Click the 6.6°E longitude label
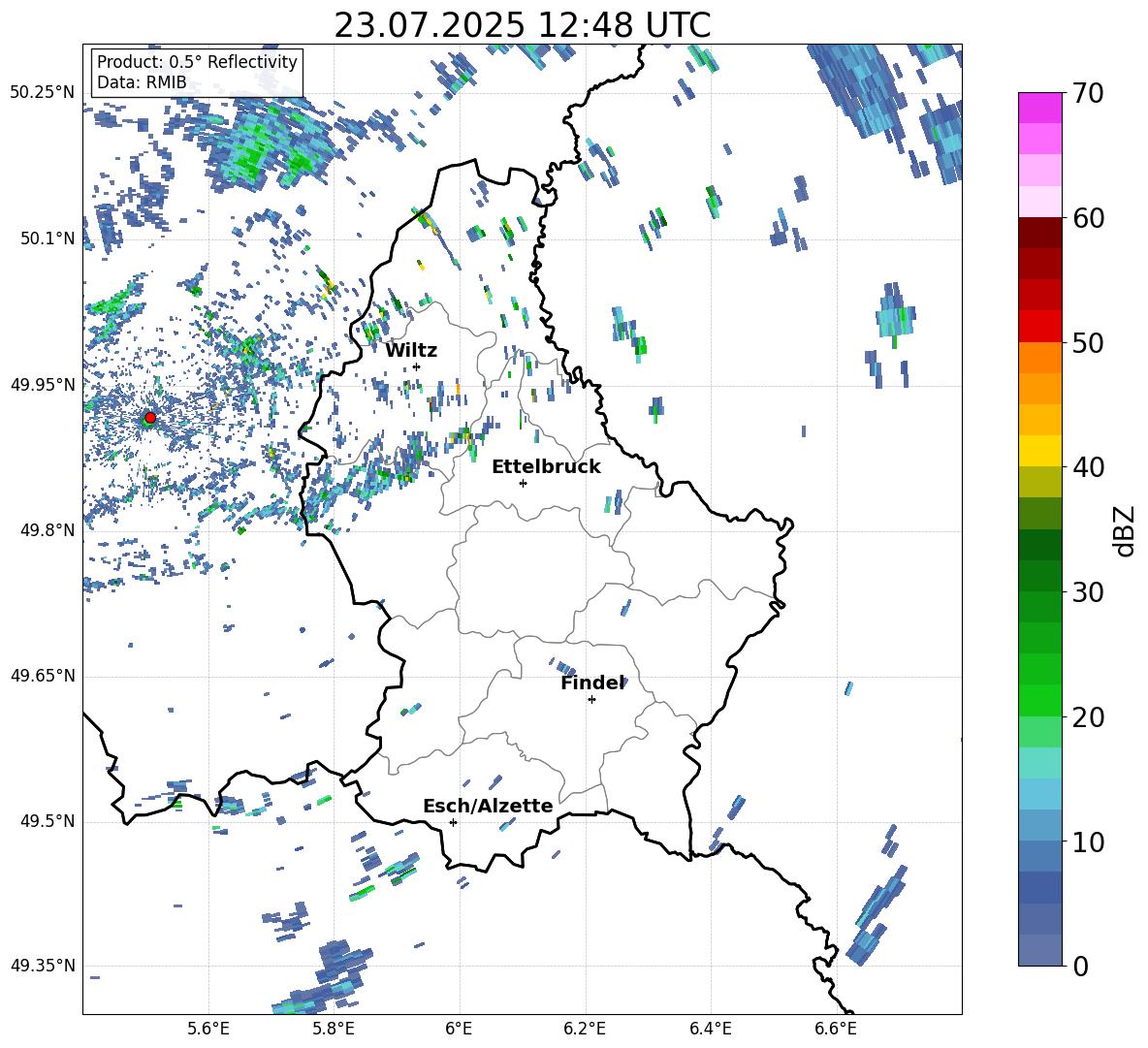 (836, 1029)
